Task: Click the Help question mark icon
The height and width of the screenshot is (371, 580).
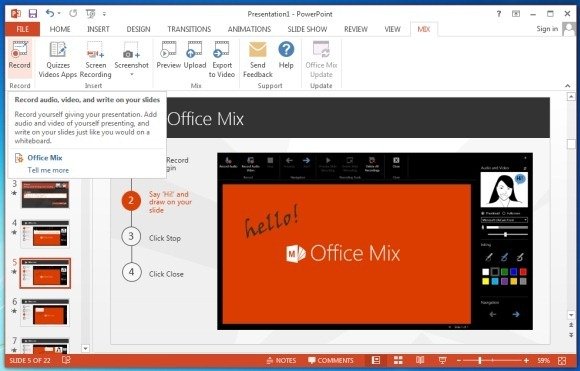Action: (286, 55)
